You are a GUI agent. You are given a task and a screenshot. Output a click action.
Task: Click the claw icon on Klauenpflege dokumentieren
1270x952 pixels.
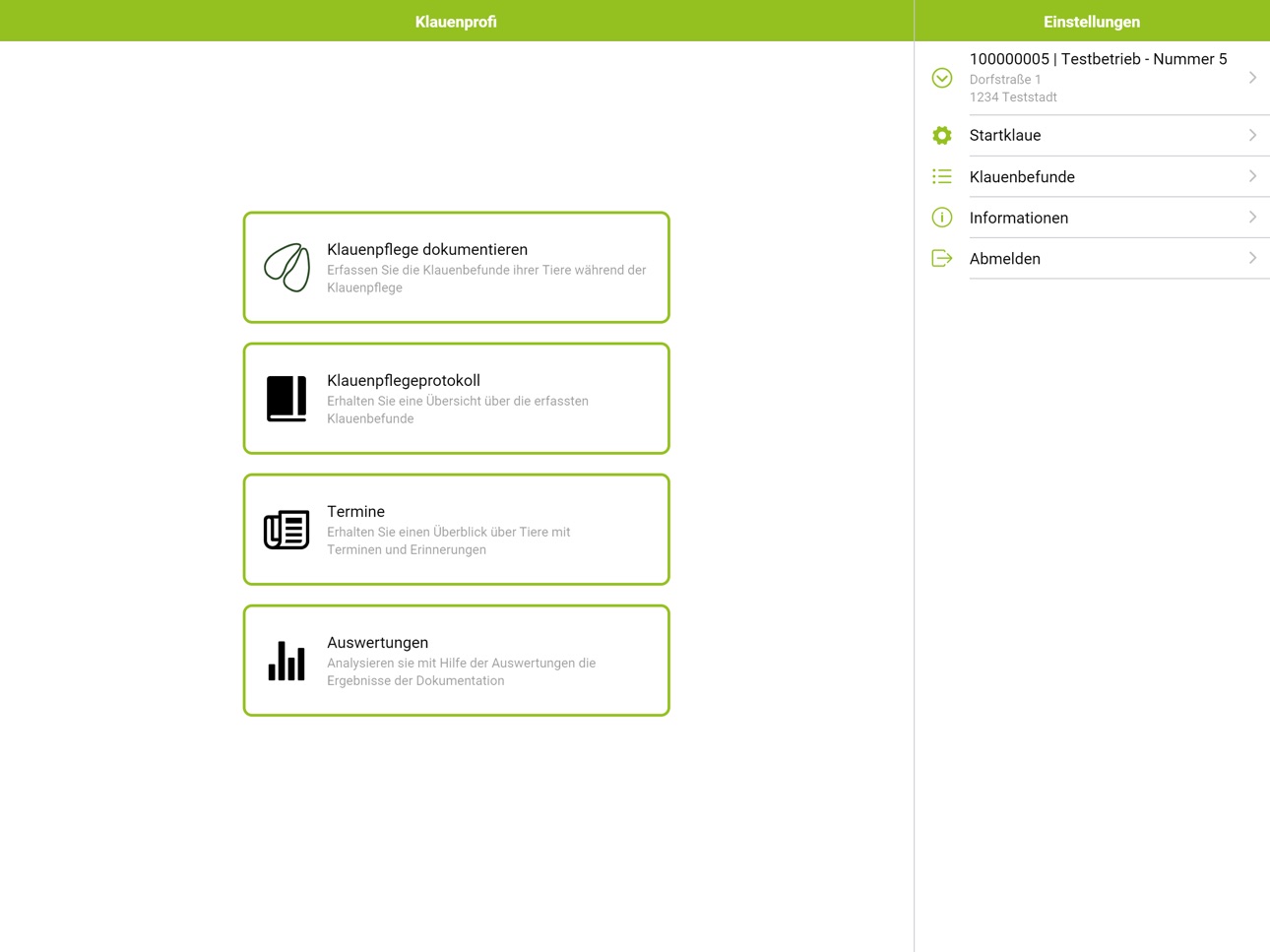pos(286,268)
